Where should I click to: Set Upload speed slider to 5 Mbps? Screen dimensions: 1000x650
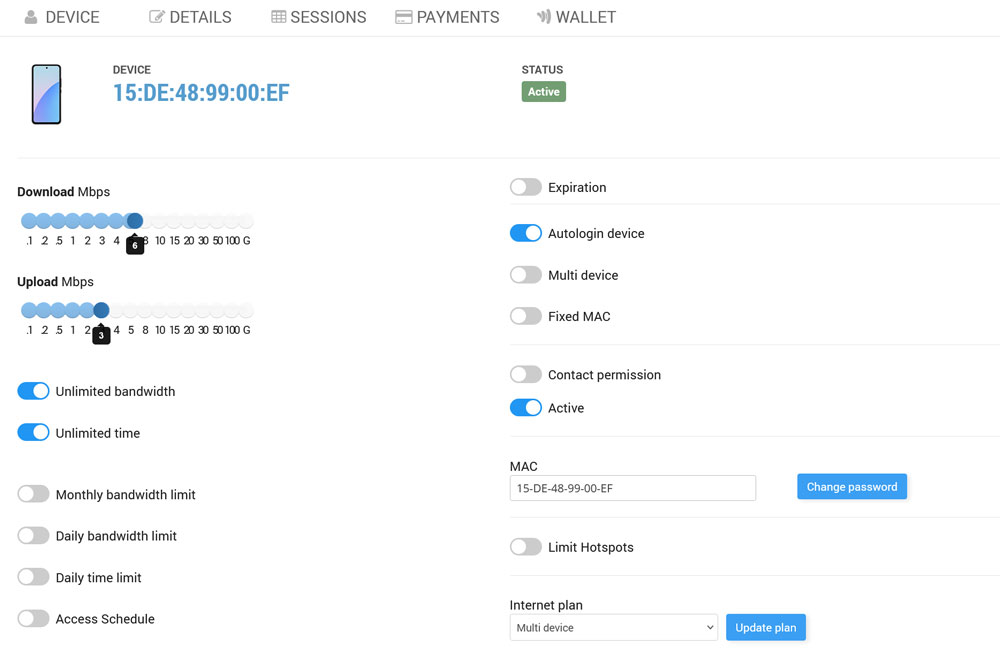131,310
